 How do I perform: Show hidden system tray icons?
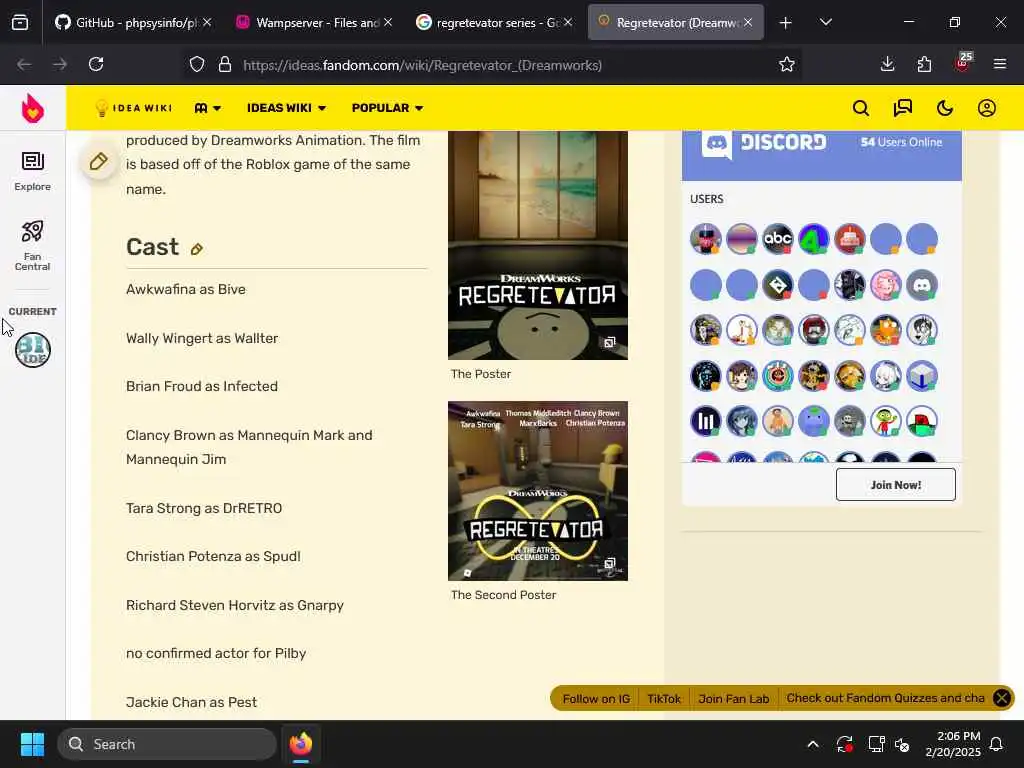click(813, 744)
